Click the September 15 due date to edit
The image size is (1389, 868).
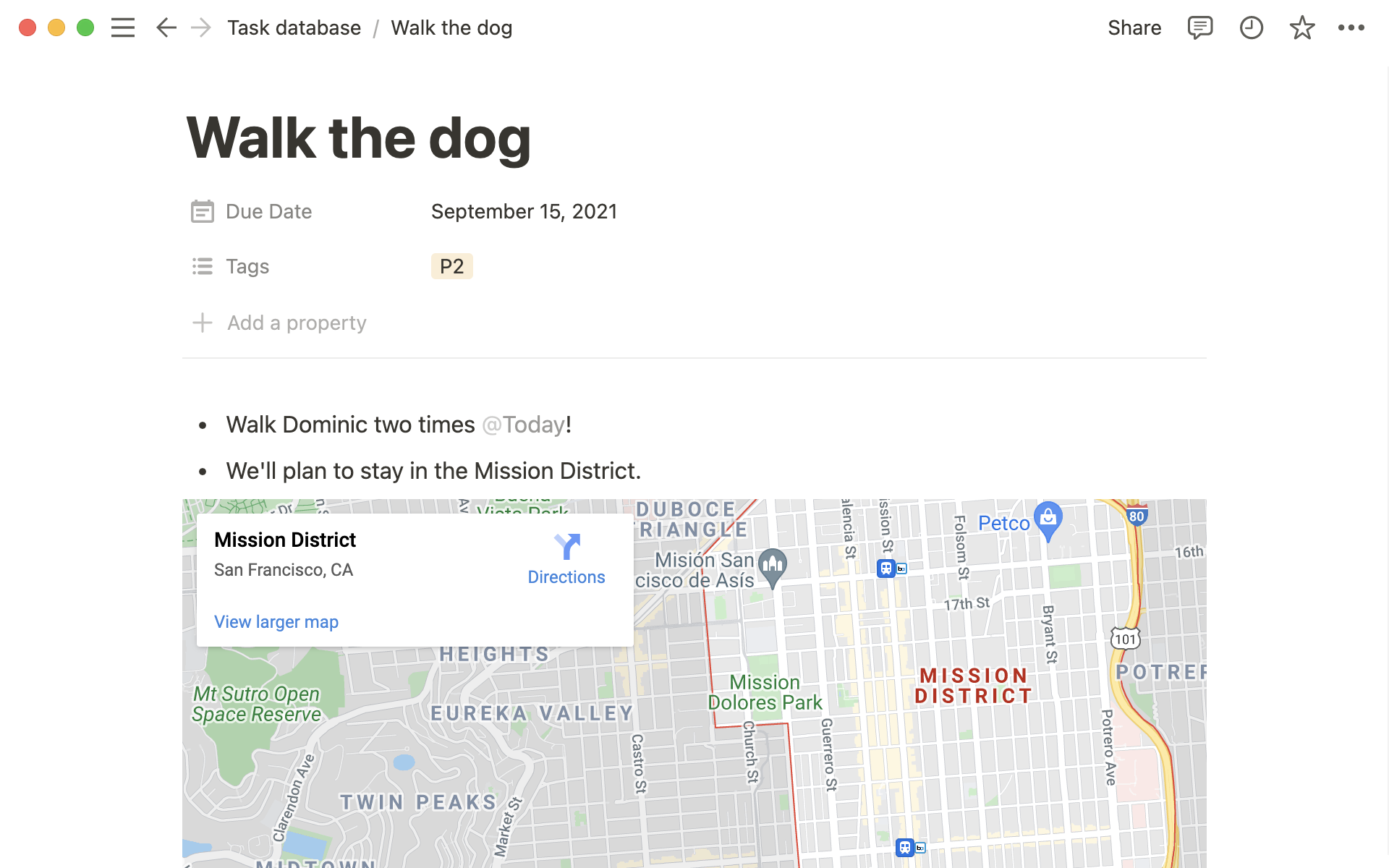[x=524, y=211]
